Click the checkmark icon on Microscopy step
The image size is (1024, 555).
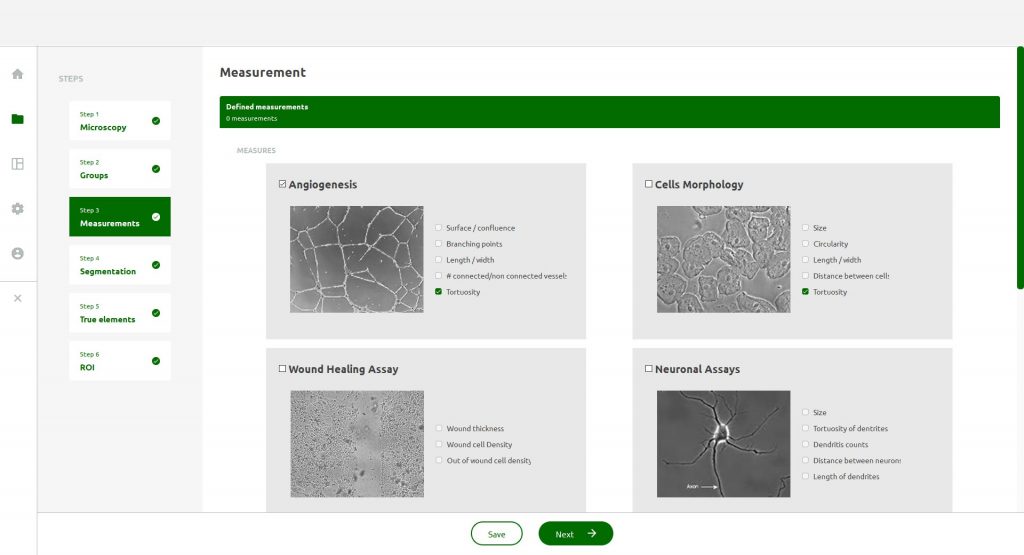pyautogui.click(x=155, y=121)
